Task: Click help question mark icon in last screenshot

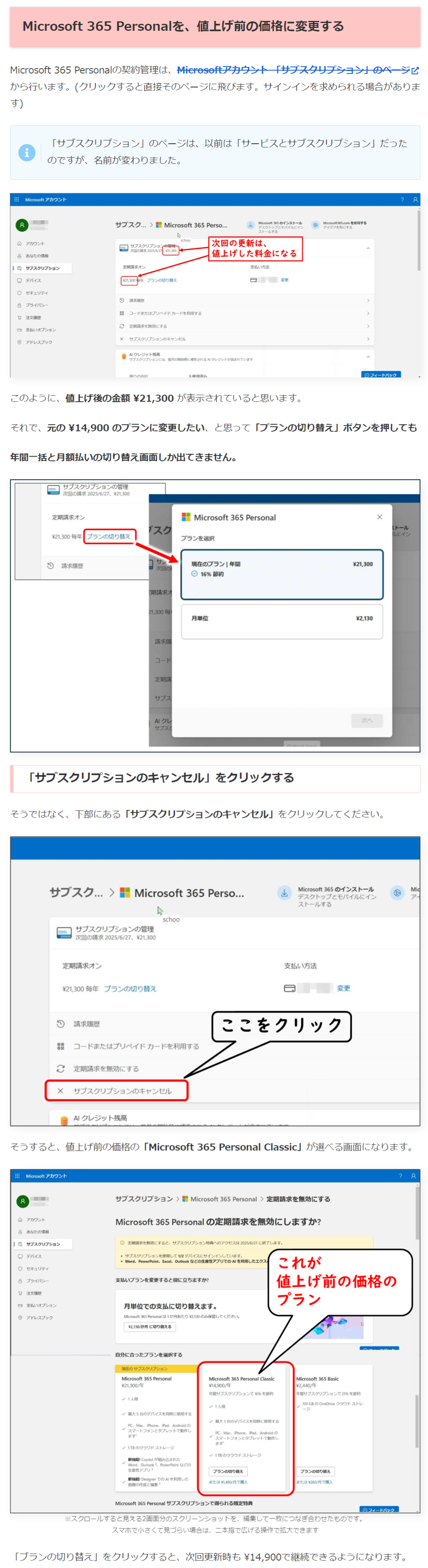Action: point(401,1176)
